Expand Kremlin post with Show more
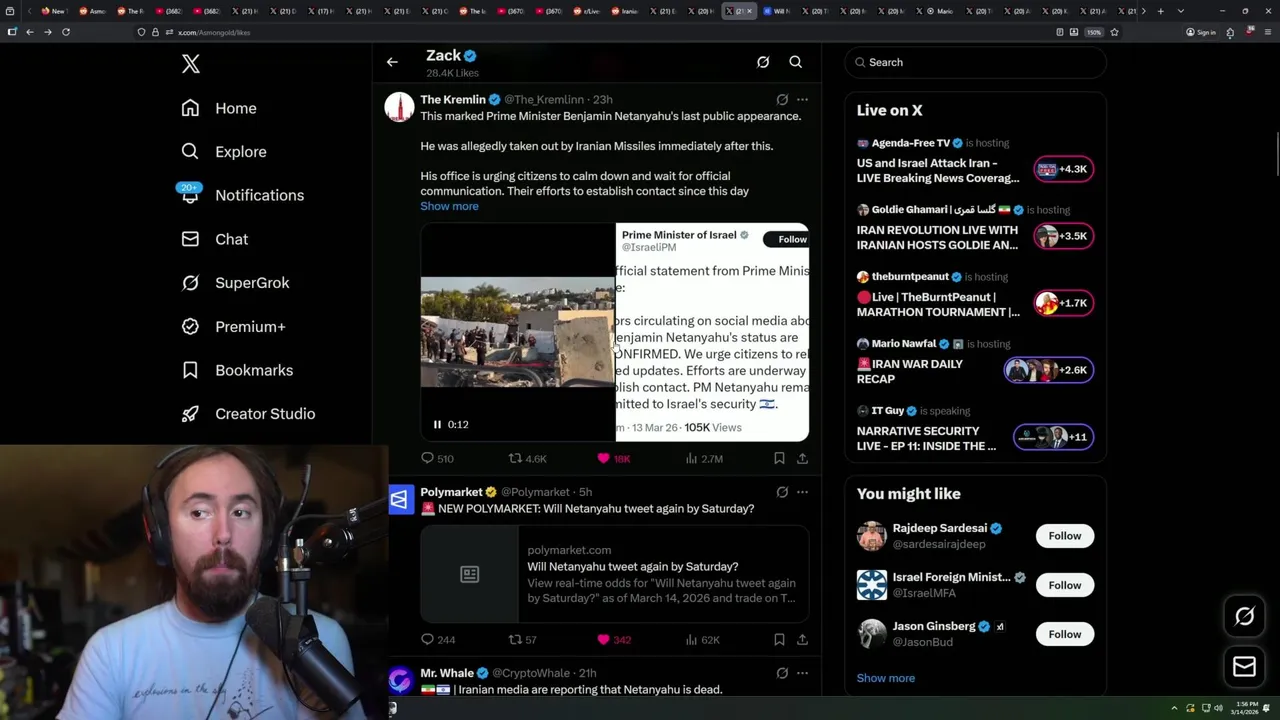Viewport: 1280px width, 720px height. [x=449, y=206]
